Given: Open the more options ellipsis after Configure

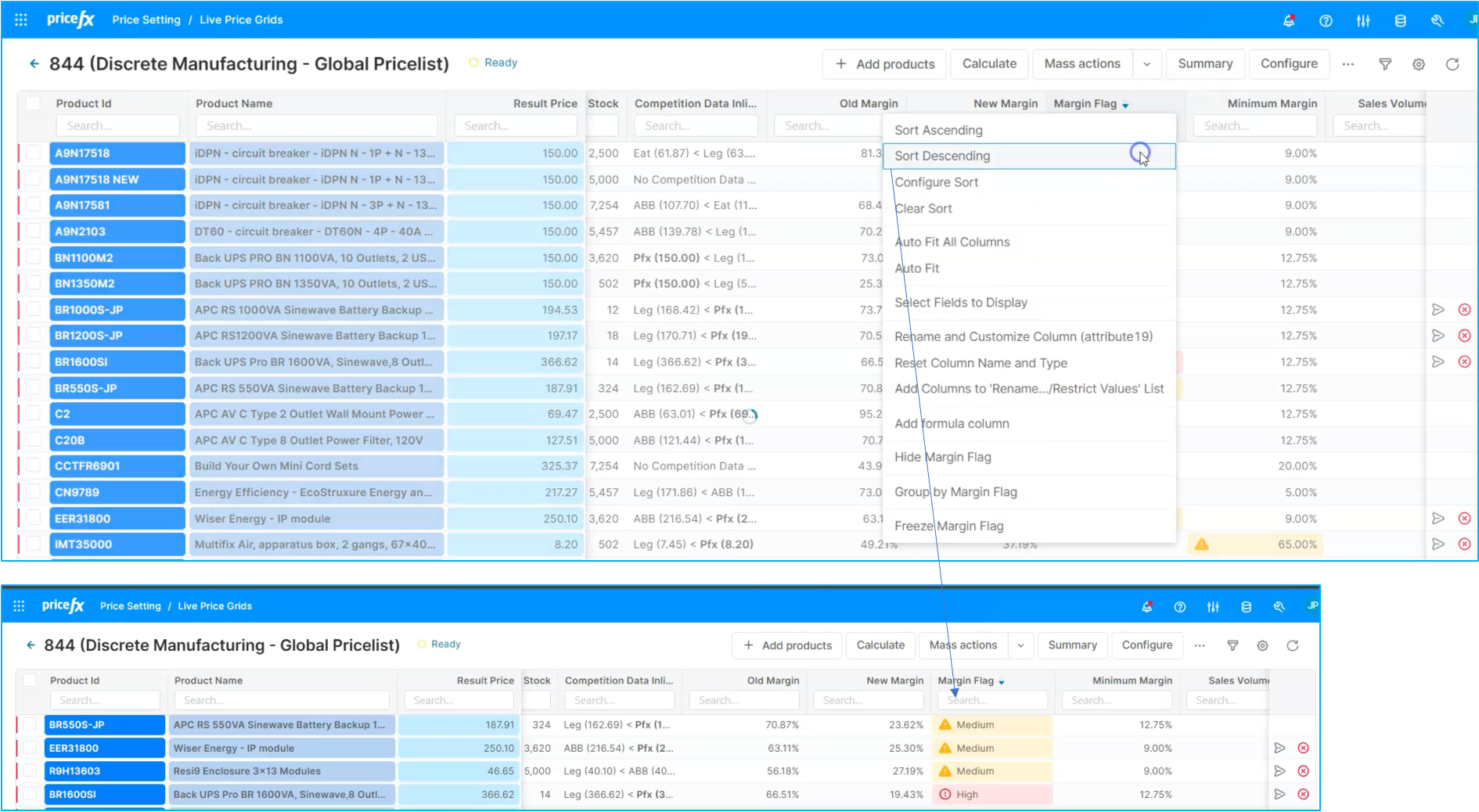Looking at the screenshot, I should (x=1348, y=64).
